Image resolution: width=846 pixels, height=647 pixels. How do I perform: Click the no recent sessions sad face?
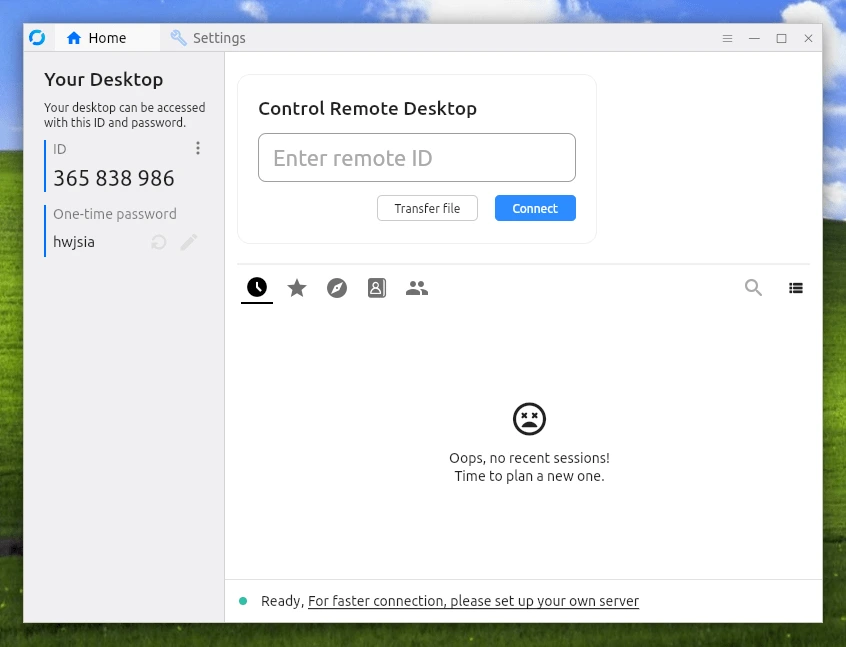(529, 419)
